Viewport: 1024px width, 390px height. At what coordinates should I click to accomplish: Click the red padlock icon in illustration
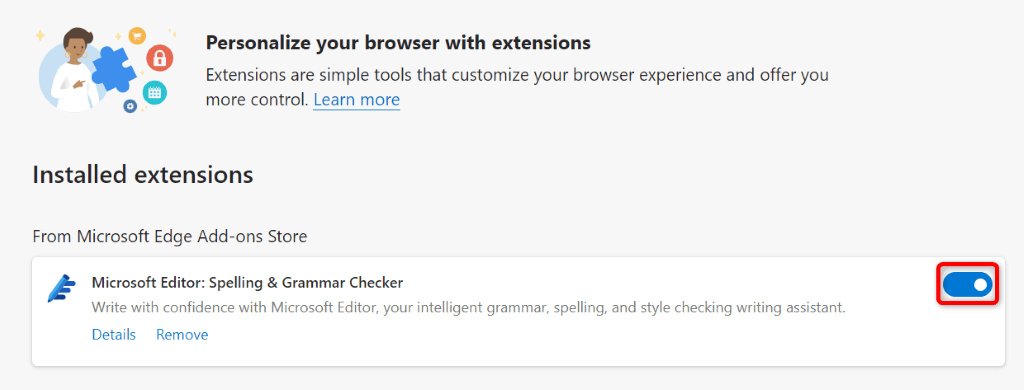click(x=158, y=58)
